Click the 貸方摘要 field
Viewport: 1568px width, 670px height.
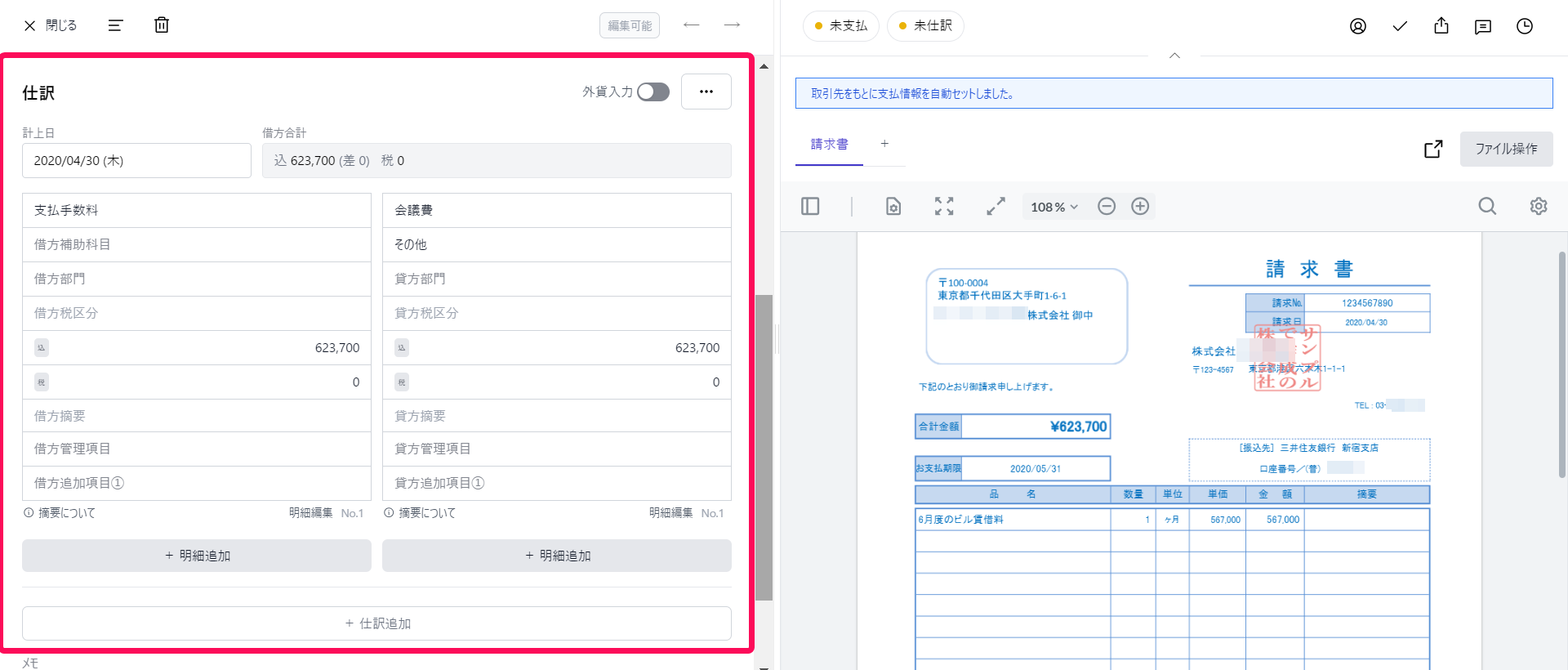[557, 416]
